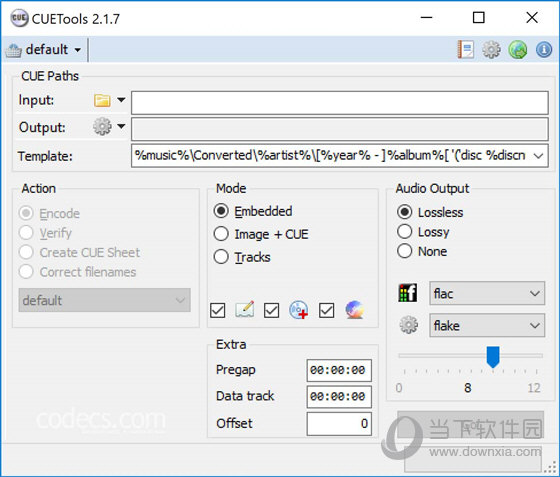560x477 pixels.
Task: Expand the Template combo box arrow
Action: coord(538,156)
